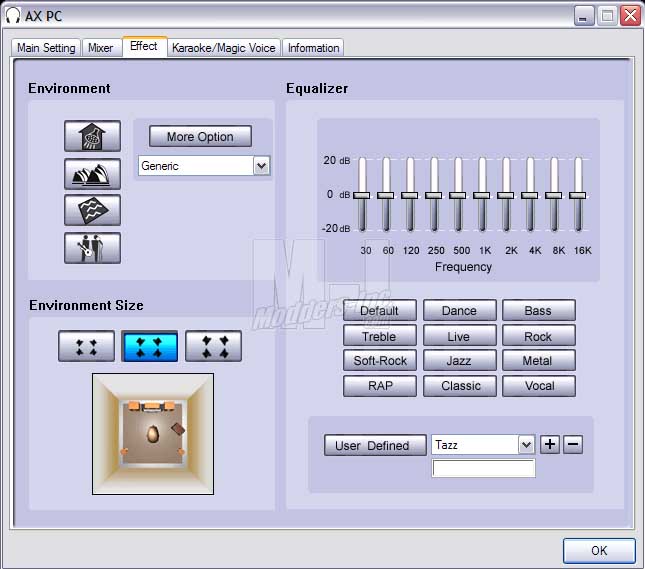
Task: Apply the Classic equalizer preset
Action: (x=459, y=386)
